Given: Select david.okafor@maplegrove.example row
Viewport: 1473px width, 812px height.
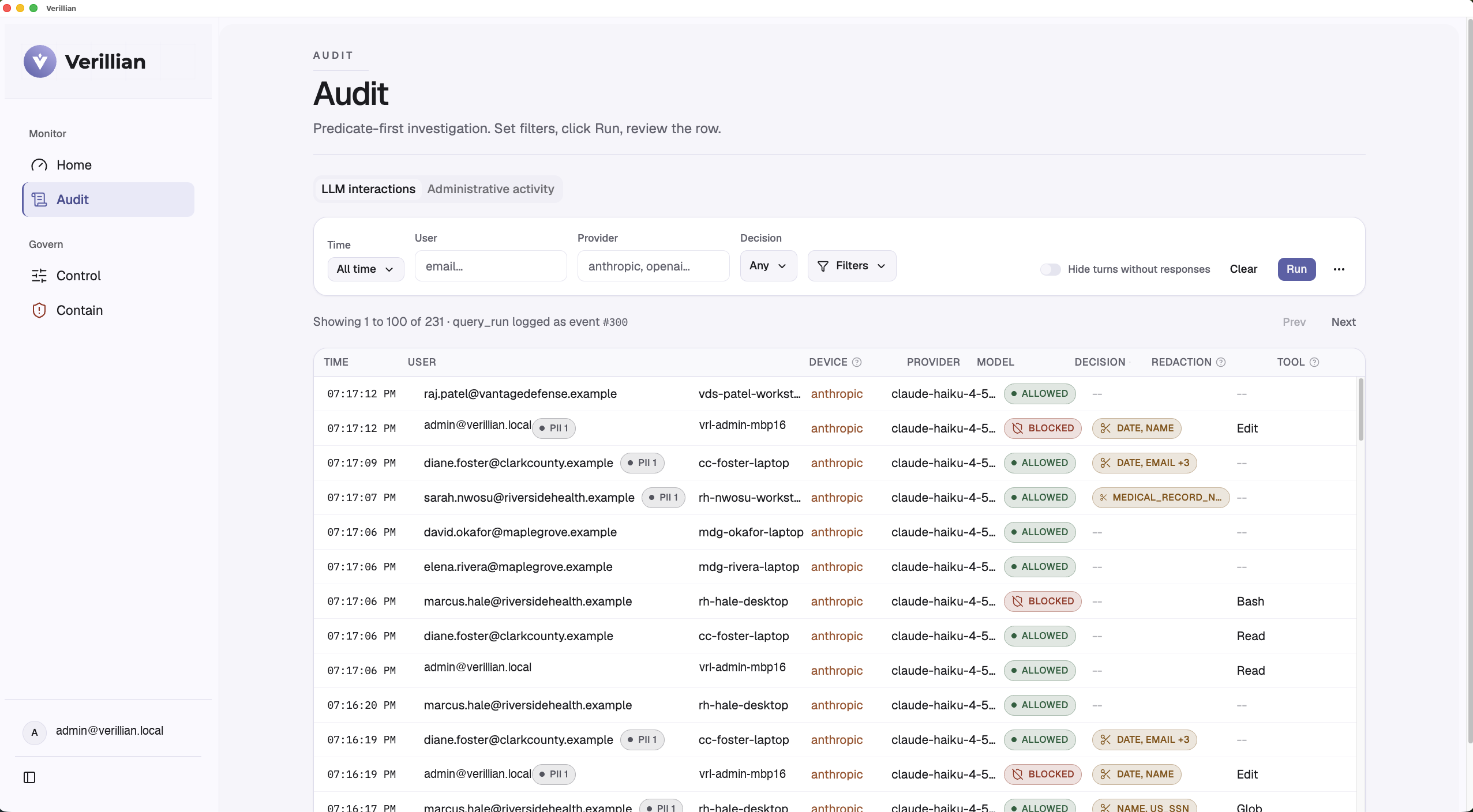Looking at the screenshot, I should click(835, 532).
